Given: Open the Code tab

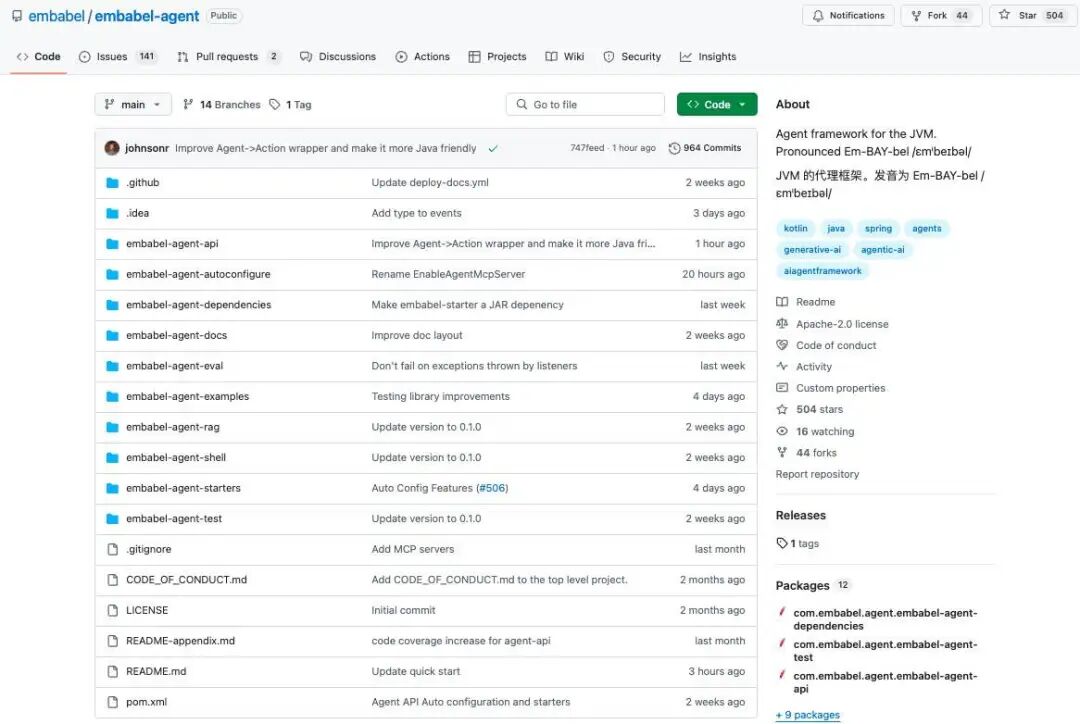Looking at the screenshot, I should 39,56.
